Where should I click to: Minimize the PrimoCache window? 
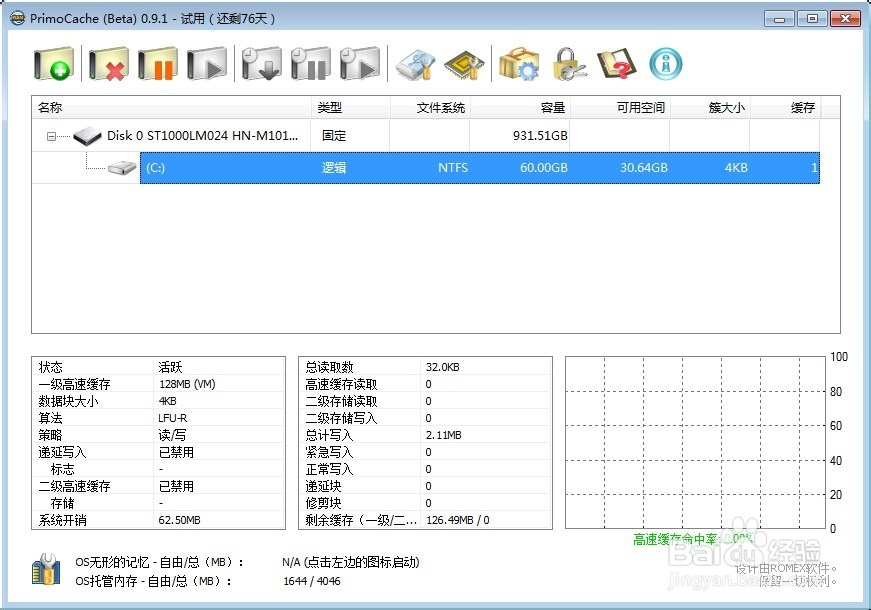[779, 19]
